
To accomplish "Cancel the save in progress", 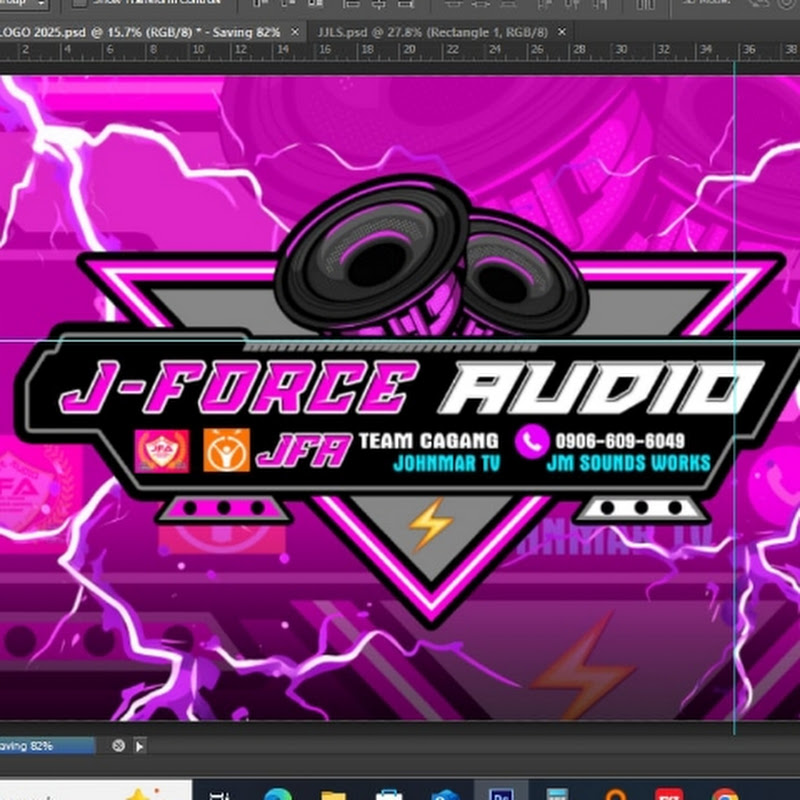I will pos(118,745).
